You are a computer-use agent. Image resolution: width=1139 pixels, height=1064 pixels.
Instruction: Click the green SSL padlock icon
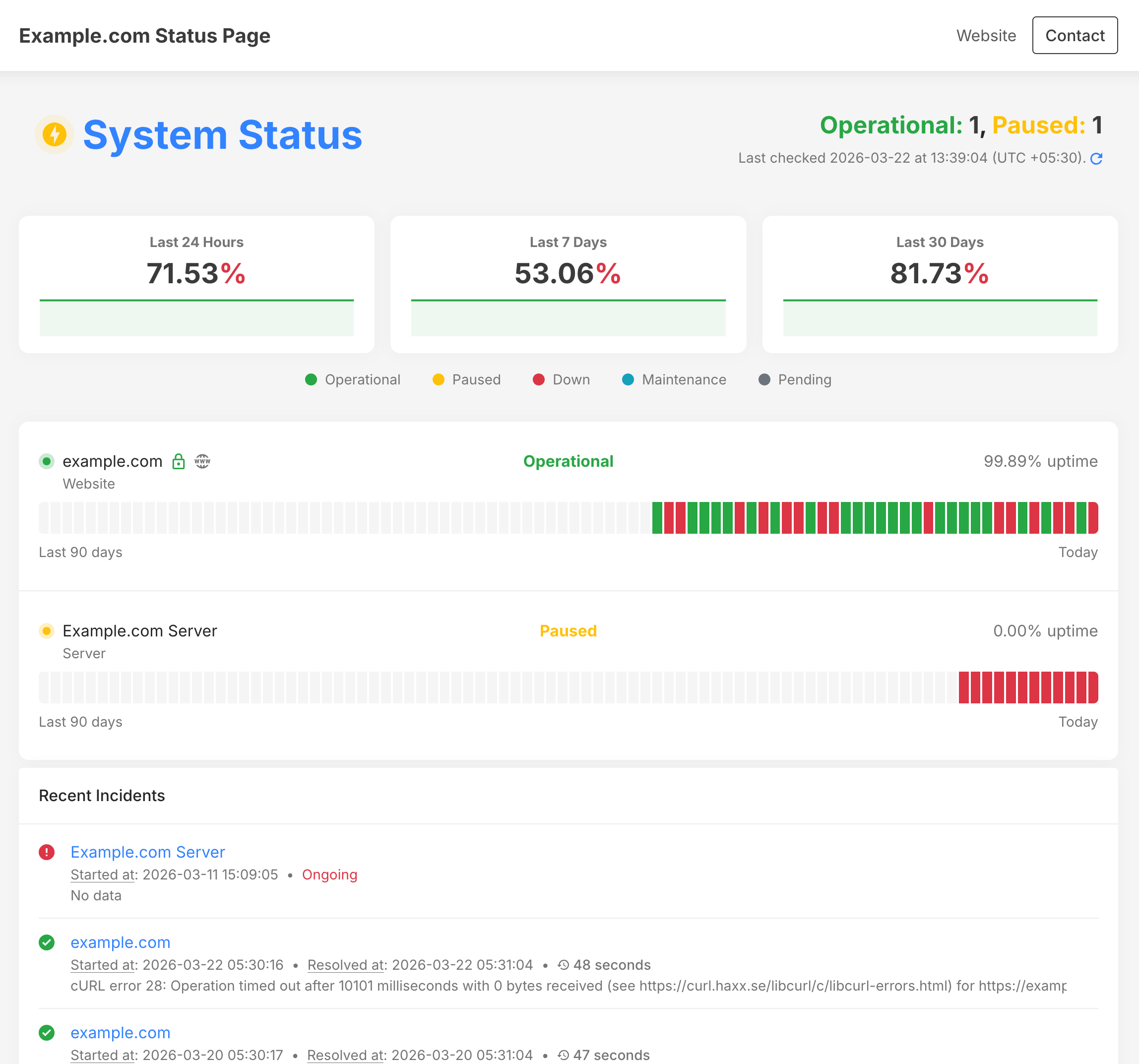click(x=178, y=461)
